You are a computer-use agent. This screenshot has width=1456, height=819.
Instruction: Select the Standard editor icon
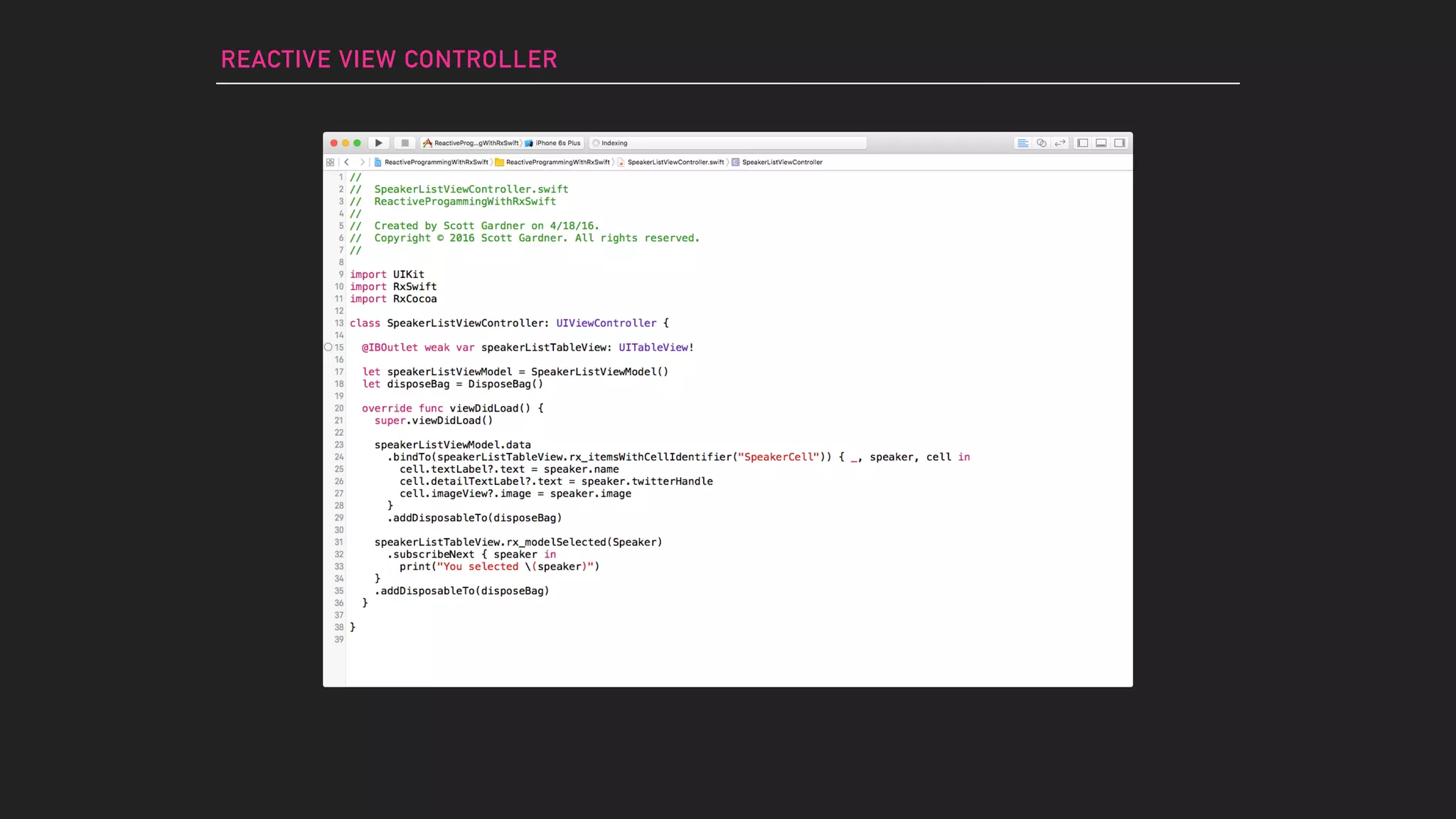[x=1022, y=143]
